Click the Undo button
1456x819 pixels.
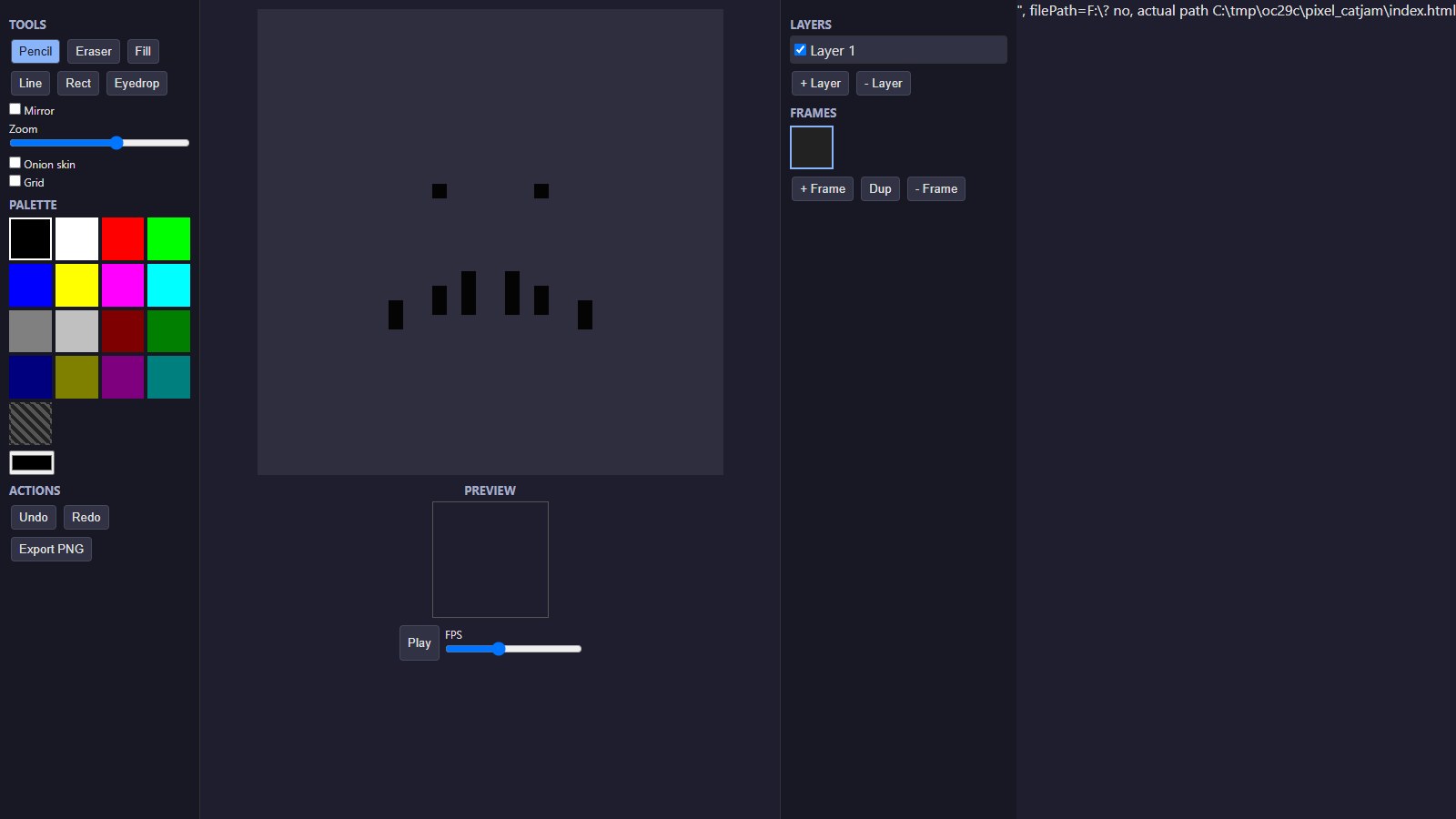click(x=34, y=518)
